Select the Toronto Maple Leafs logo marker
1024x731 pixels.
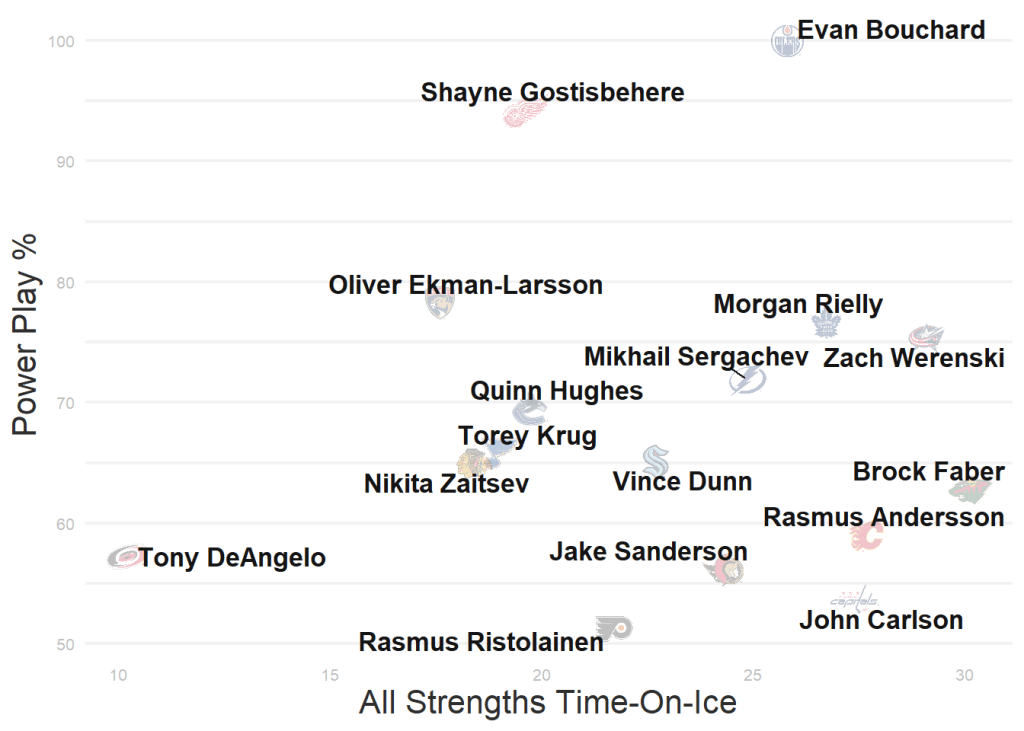(826, 324)
